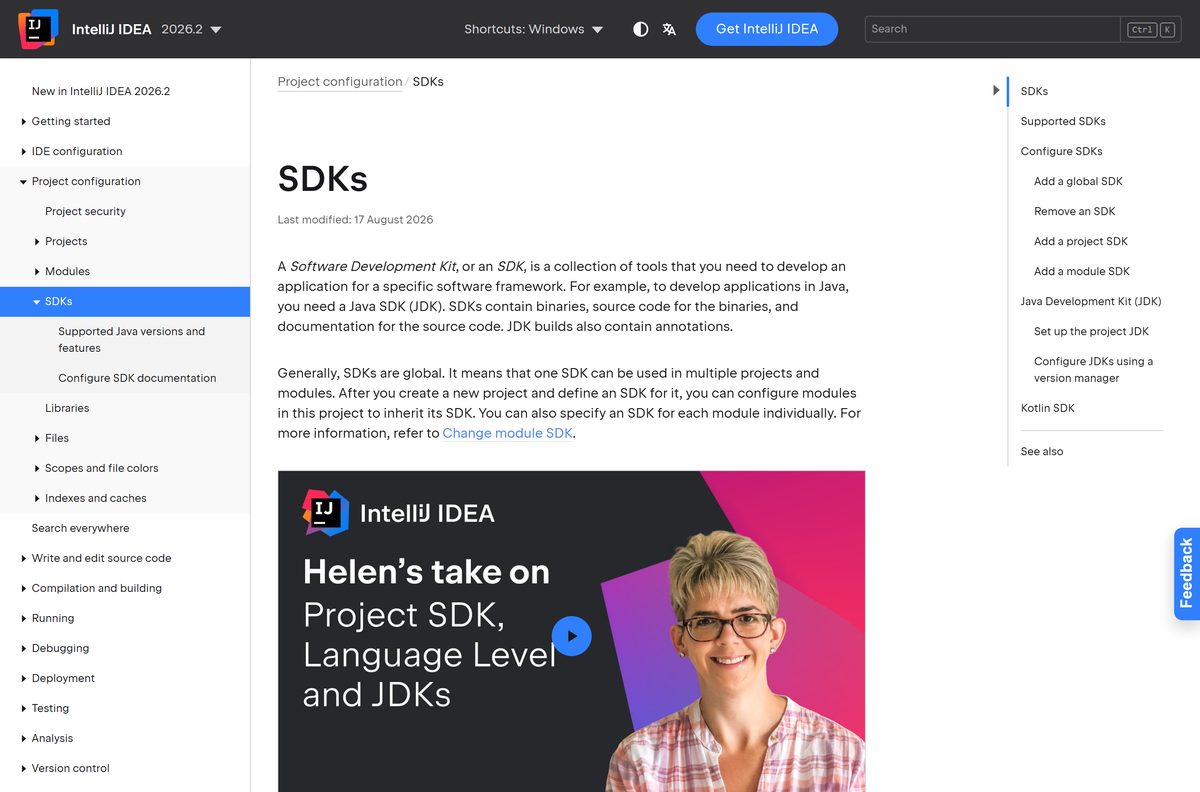Image resolution: width=1200 pixels, height=792 pixels.
Task: Collapse the SDKs tree node
Action: [x=37, y=301]
